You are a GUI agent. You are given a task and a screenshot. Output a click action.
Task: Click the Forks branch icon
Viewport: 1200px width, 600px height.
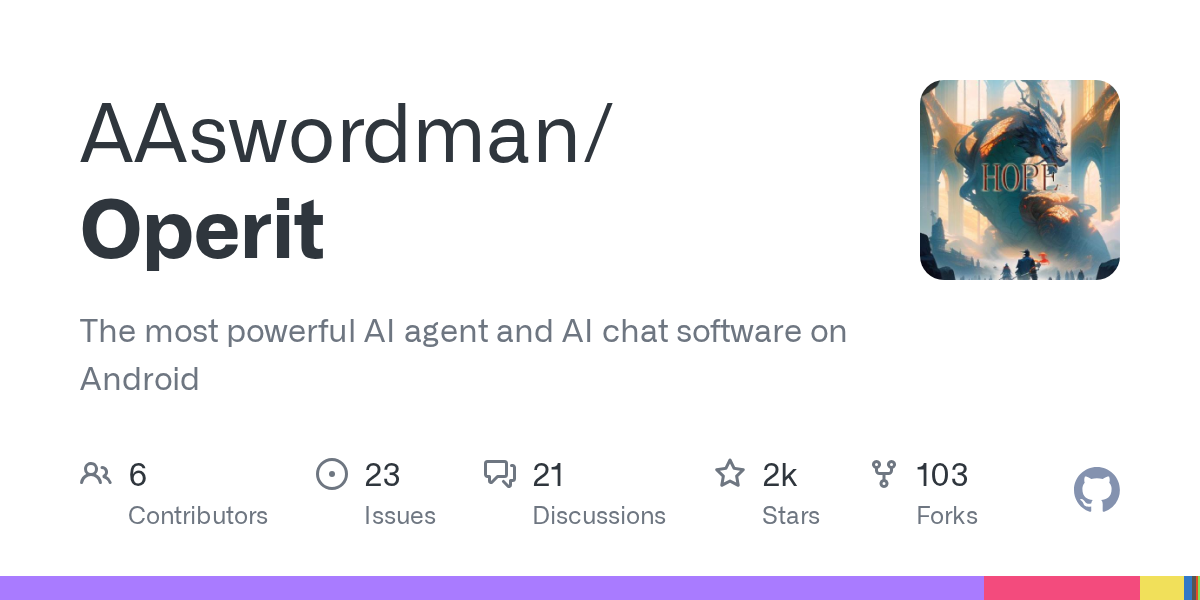pyautogui.click(x=884, y=474)
